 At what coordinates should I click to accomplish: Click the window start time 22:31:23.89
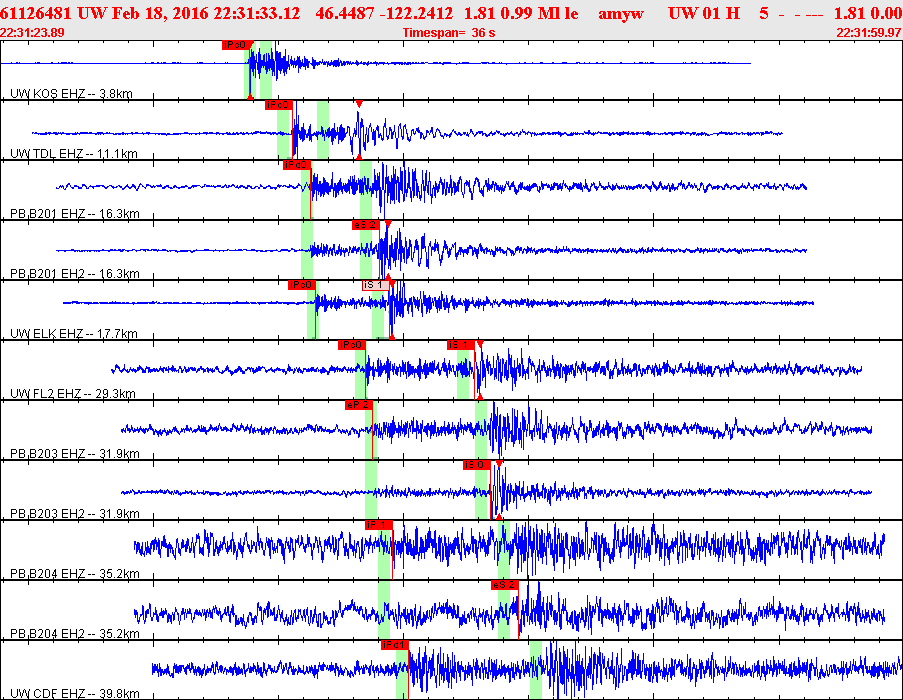coord(32,33)
